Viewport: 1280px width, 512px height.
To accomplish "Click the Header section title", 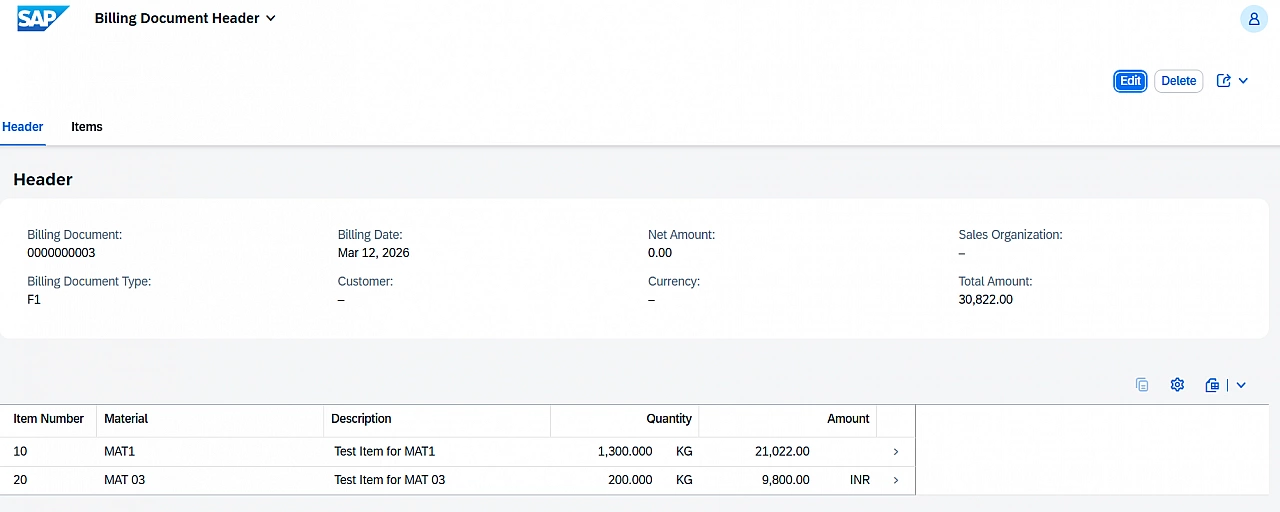I will (x=43, y=180).
